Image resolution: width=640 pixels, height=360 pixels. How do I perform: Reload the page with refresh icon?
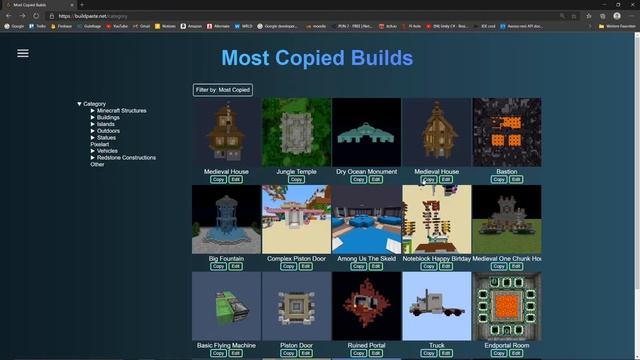[x=36, y=16]
